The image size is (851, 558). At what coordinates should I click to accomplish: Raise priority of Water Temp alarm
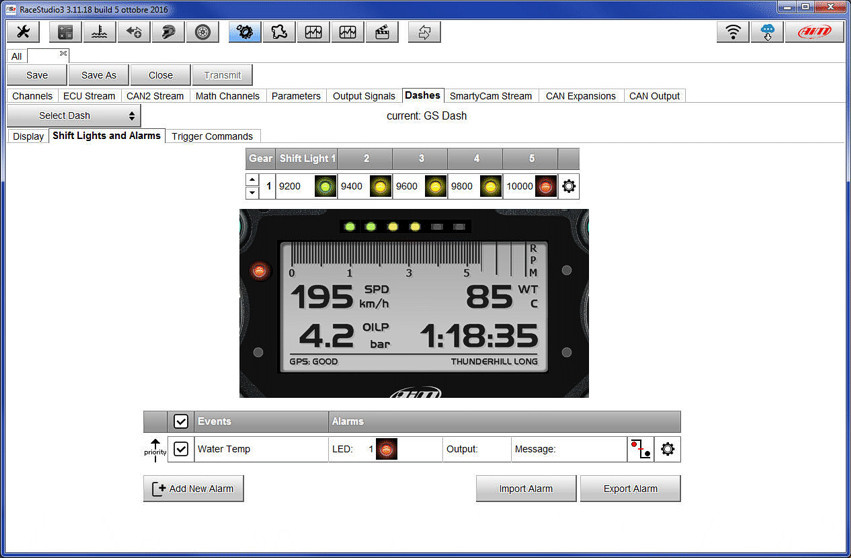[x=155, y=450]
